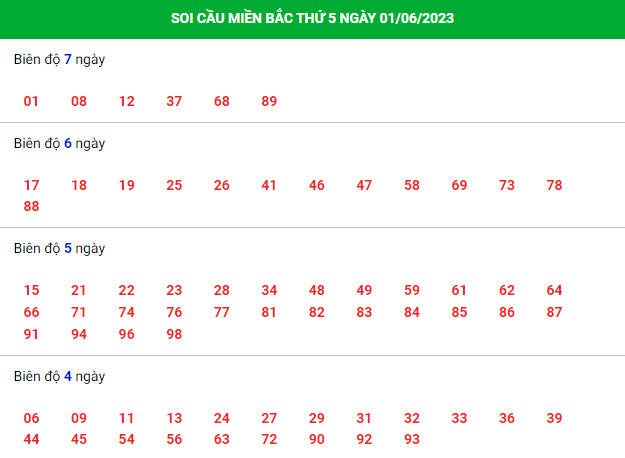
Task: Click the green header title banner
Action: [312, 19]
